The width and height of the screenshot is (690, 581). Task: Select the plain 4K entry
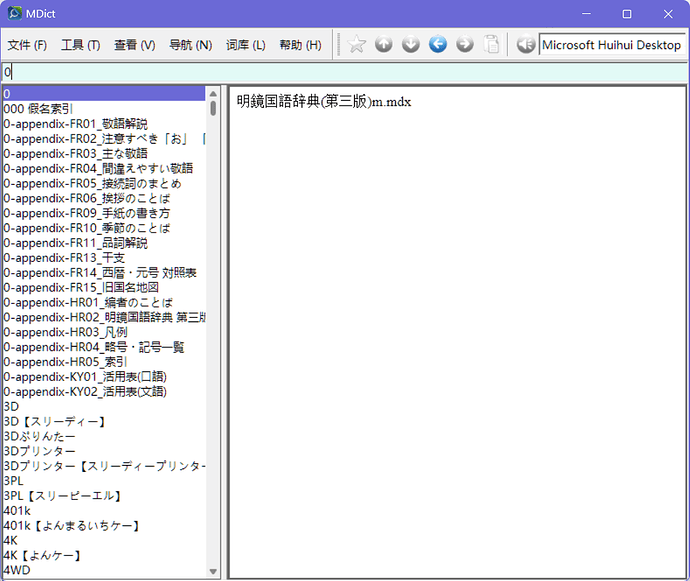(104, 540)
